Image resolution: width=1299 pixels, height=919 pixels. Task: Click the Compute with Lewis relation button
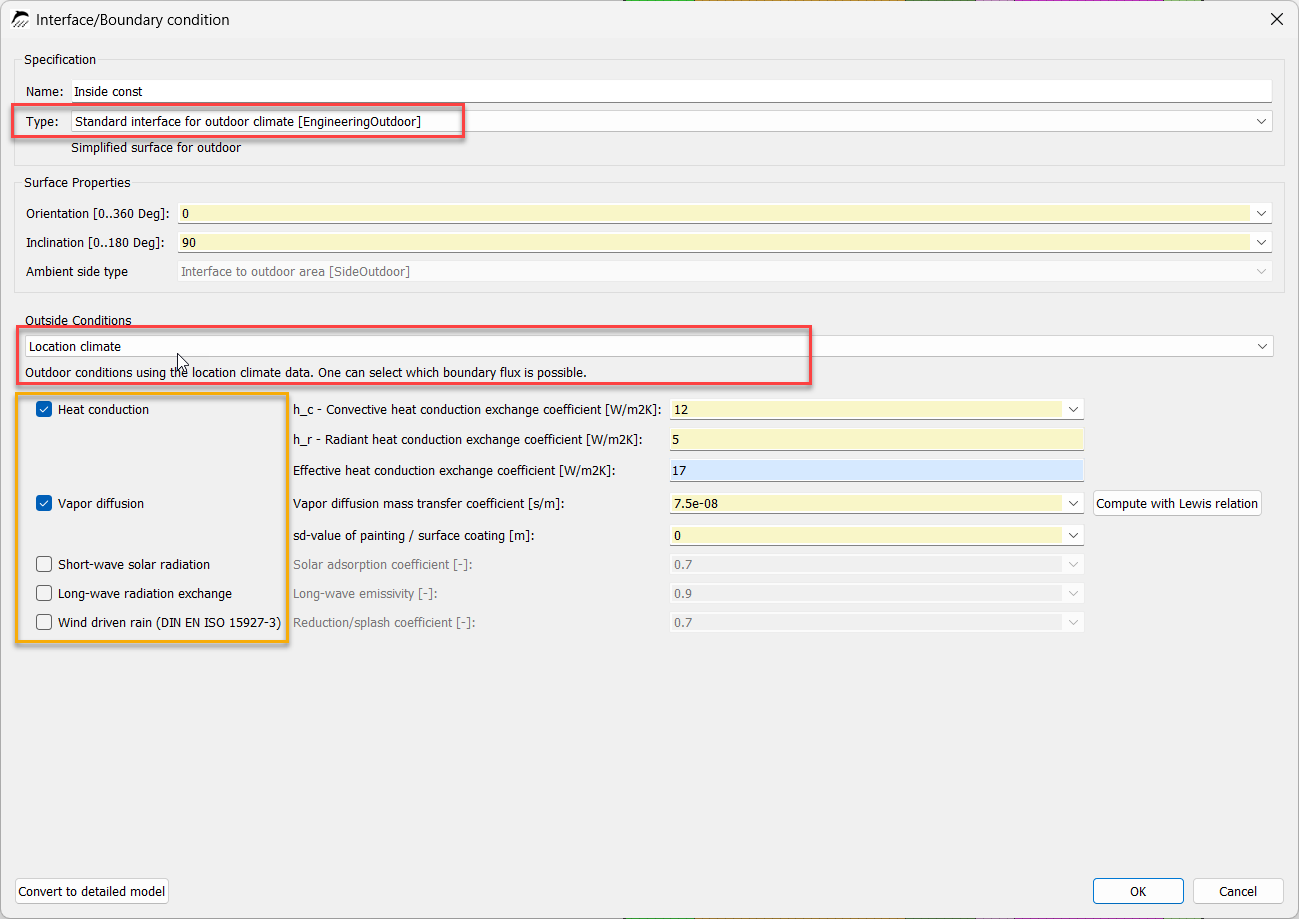[1177, 503]
